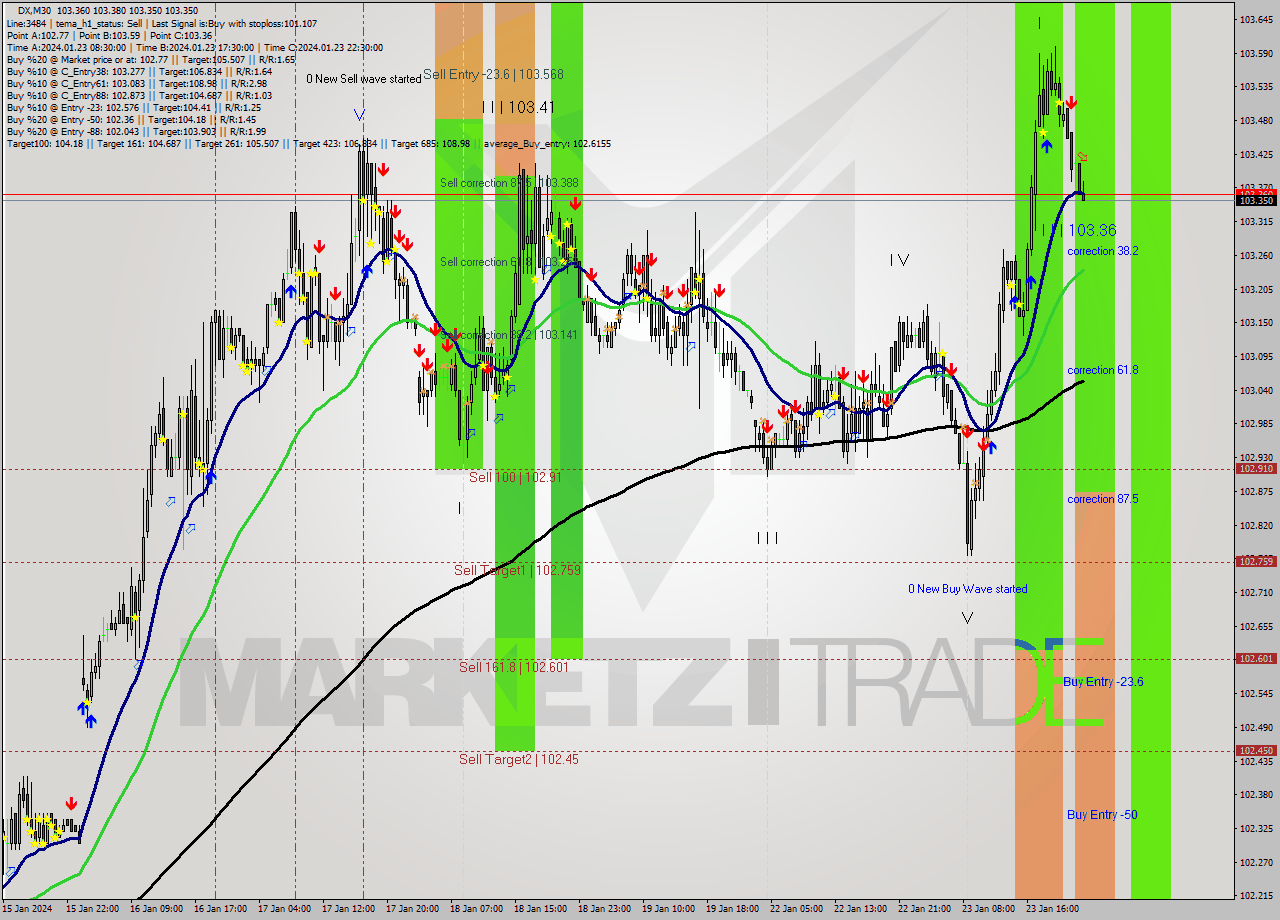Image resolution: width=1280 pixels, height=920 pixels.
Task: Select the 'Buy Entry -50' label
Action: [1102, 815]
